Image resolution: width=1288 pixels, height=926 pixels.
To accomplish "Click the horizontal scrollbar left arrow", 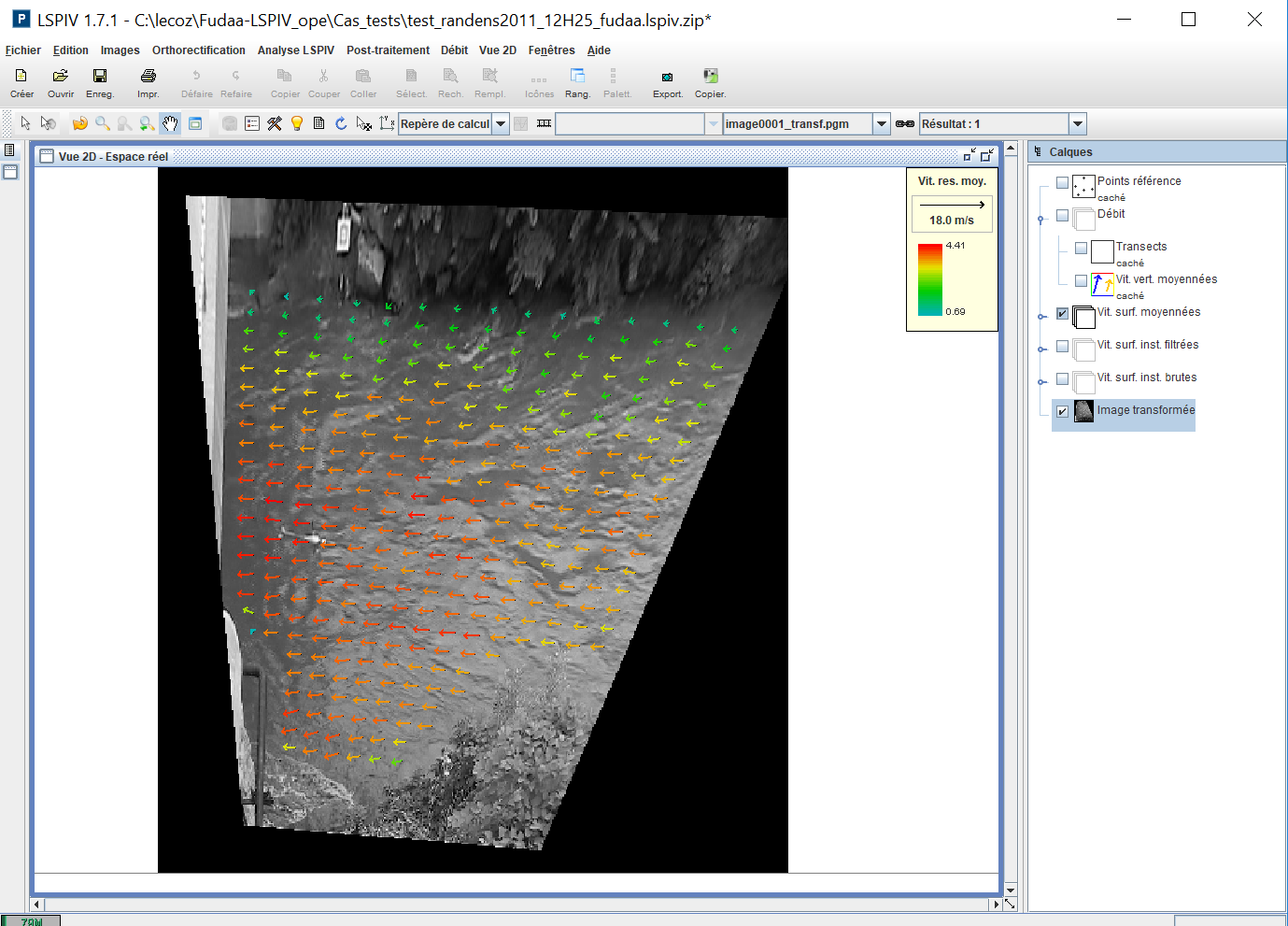I will pos(37,904).
